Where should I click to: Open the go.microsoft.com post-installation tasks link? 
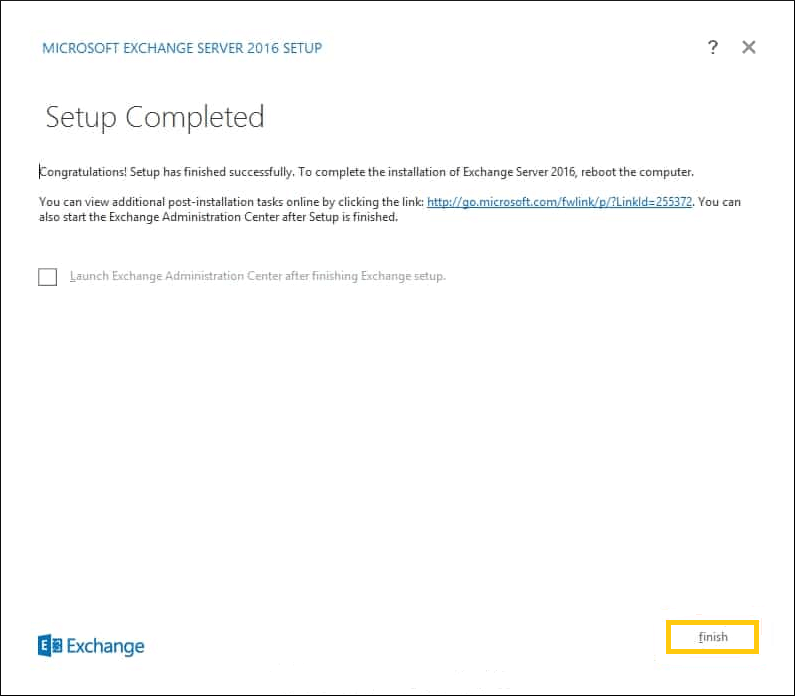pyautogui.click(x=559, y=202)
